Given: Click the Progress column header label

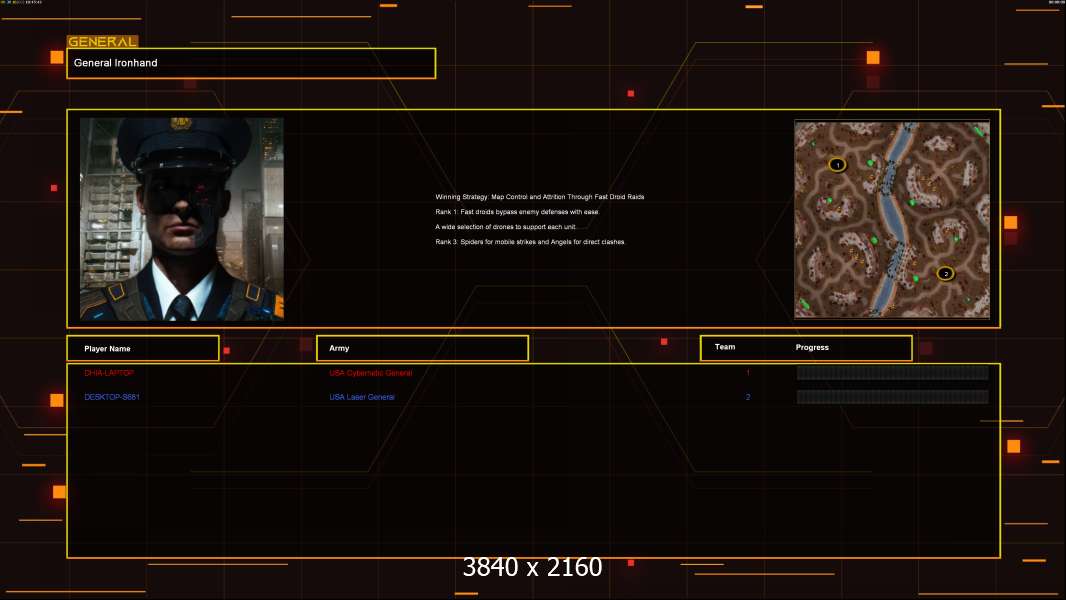Looking at the screenshot, I should point(812,347).
